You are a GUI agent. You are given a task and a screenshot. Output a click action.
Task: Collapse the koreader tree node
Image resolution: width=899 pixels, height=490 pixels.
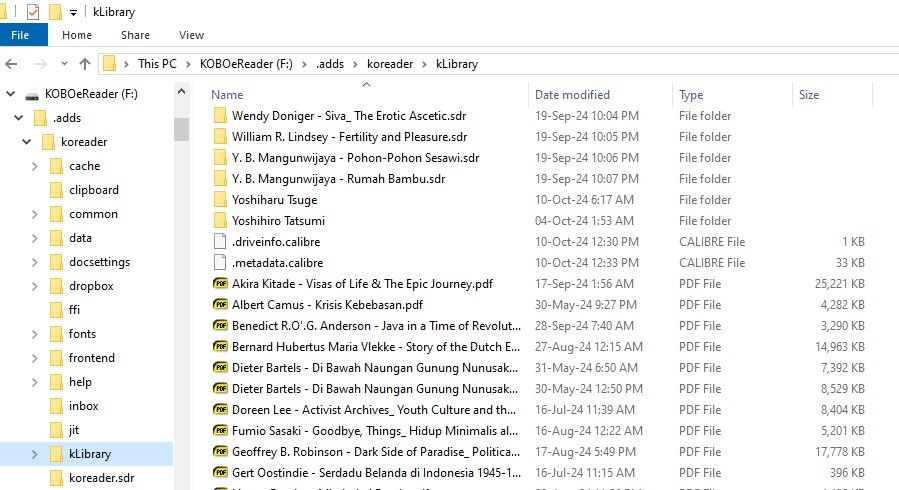[x=26, y=142]
